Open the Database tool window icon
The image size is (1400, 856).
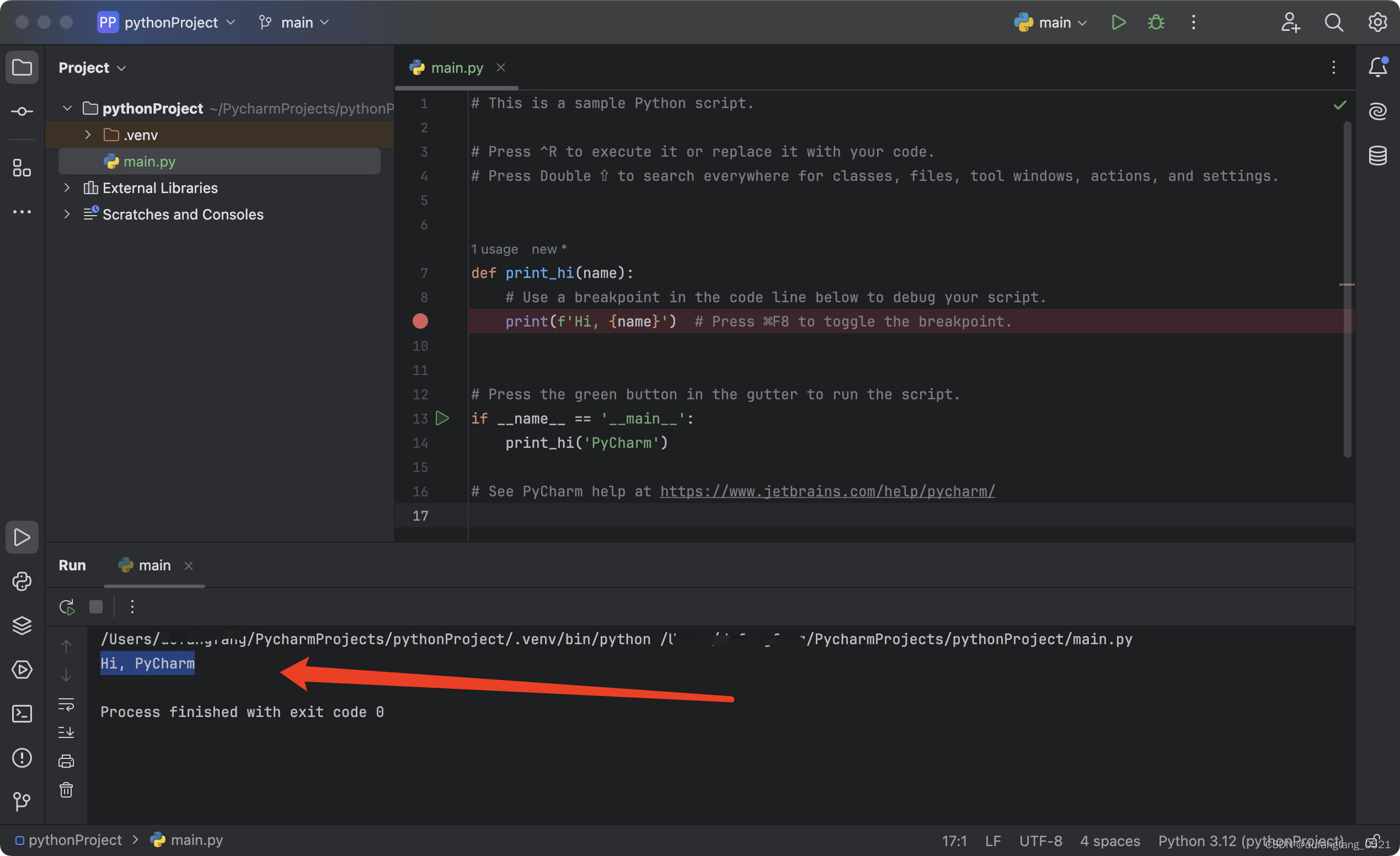coord(1377,155)
